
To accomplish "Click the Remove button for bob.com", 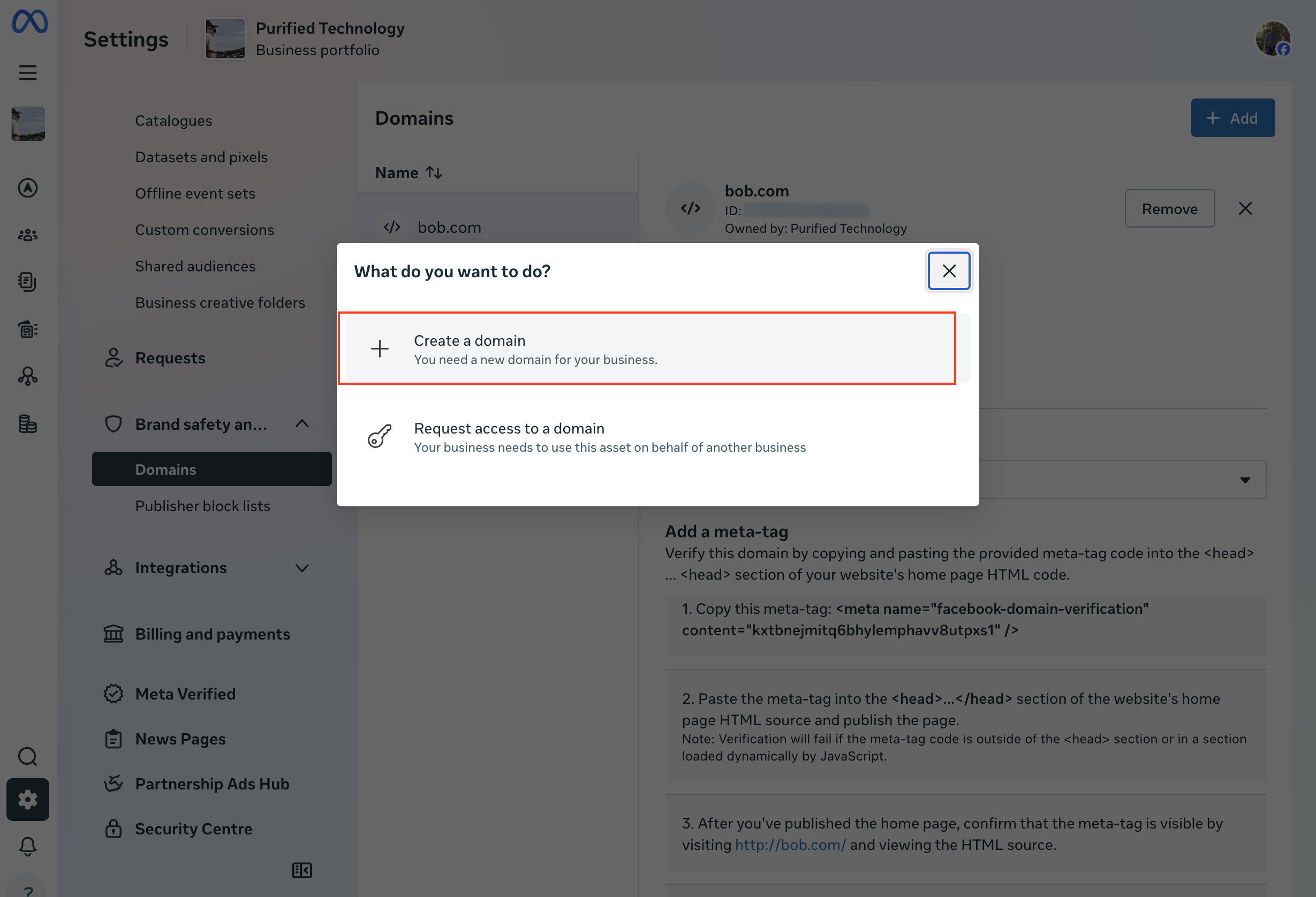I will tap(1169, 209).
